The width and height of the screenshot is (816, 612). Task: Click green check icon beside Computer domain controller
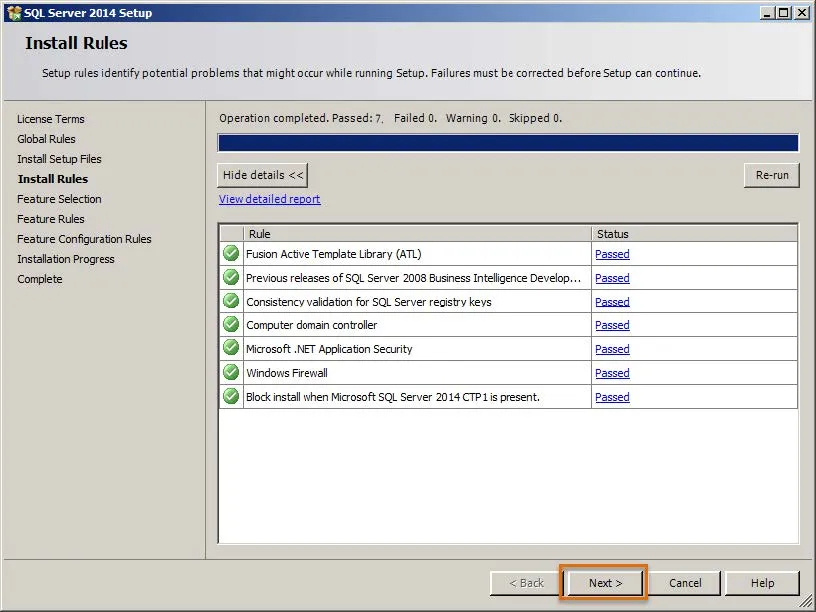(x=231, y=325)
